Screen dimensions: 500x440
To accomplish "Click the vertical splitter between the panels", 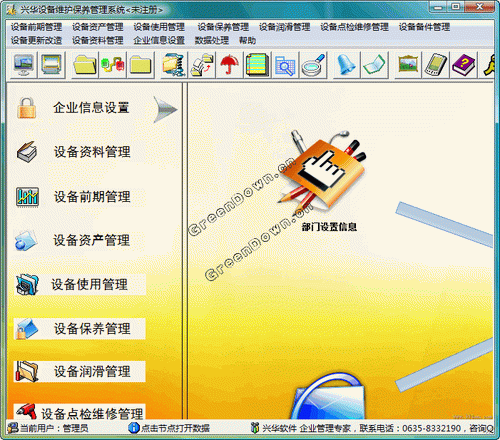I will click(185, 251).
